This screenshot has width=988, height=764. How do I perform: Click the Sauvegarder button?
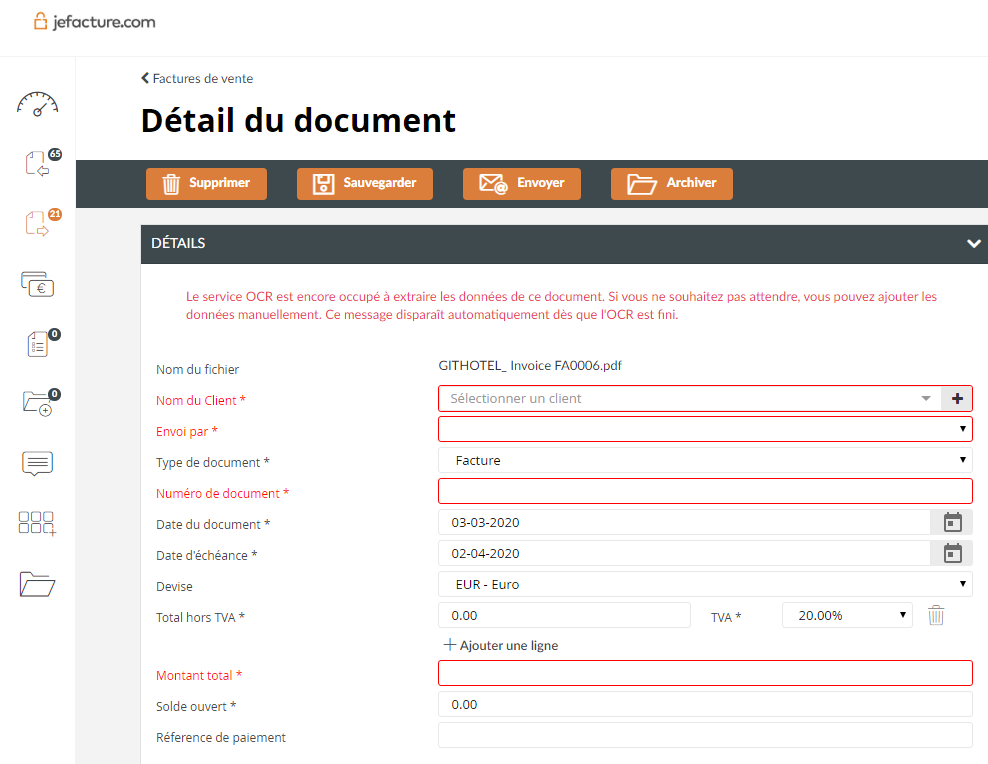pos(364,183)
